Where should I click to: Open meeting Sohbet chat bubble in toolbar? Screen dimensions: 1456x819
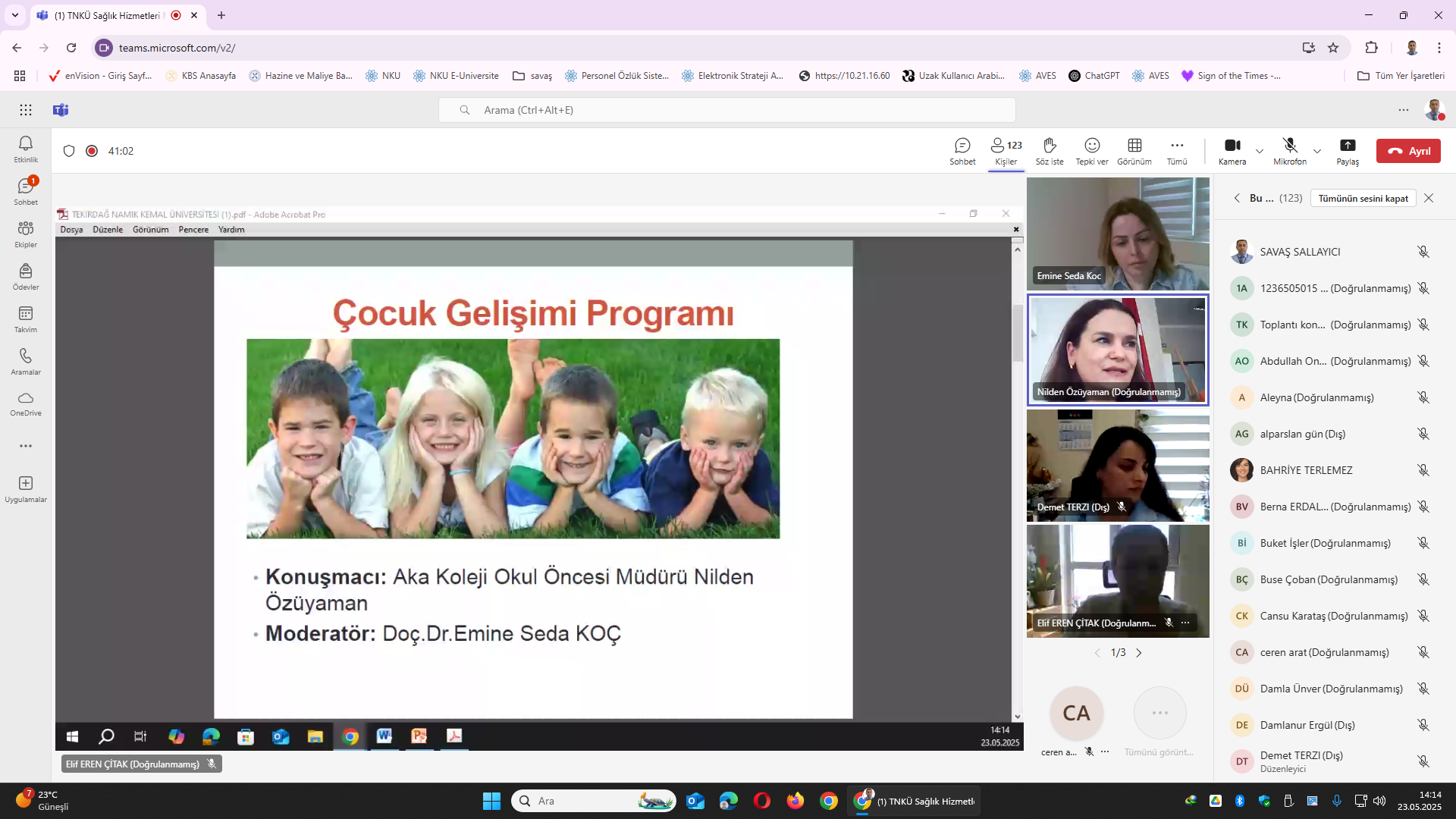pos(962,151)
